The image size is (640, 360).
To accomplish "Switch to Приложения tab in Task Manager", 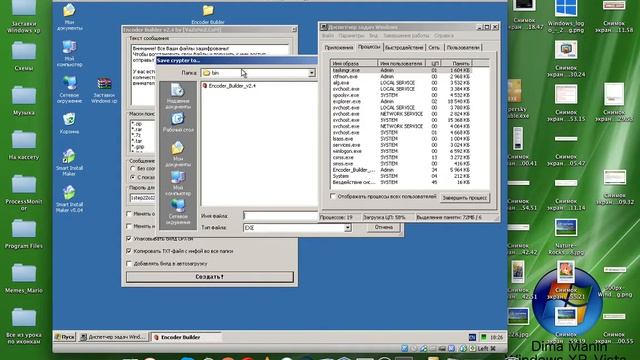I will click(x=338, y=48).
